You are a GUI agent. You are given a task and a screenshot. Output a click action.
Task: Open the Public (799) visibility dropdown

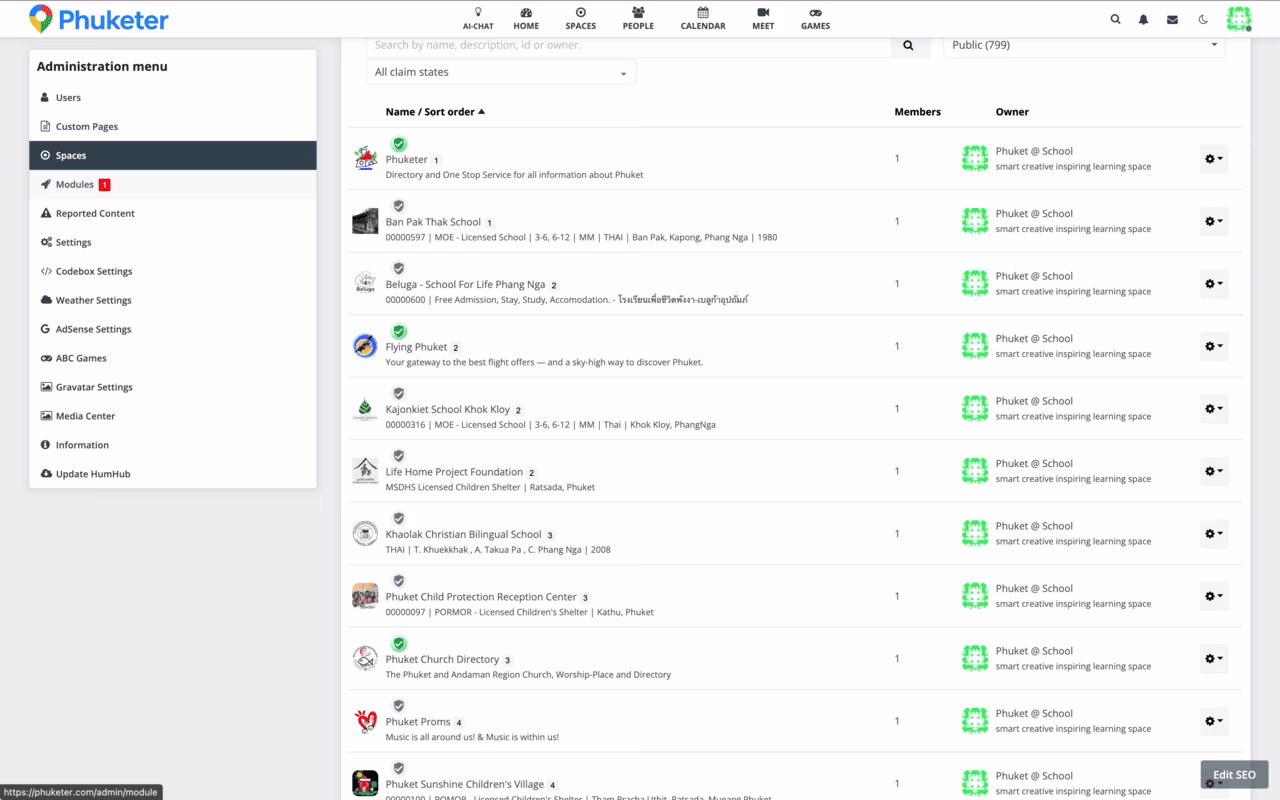[x=1084, y=45]
